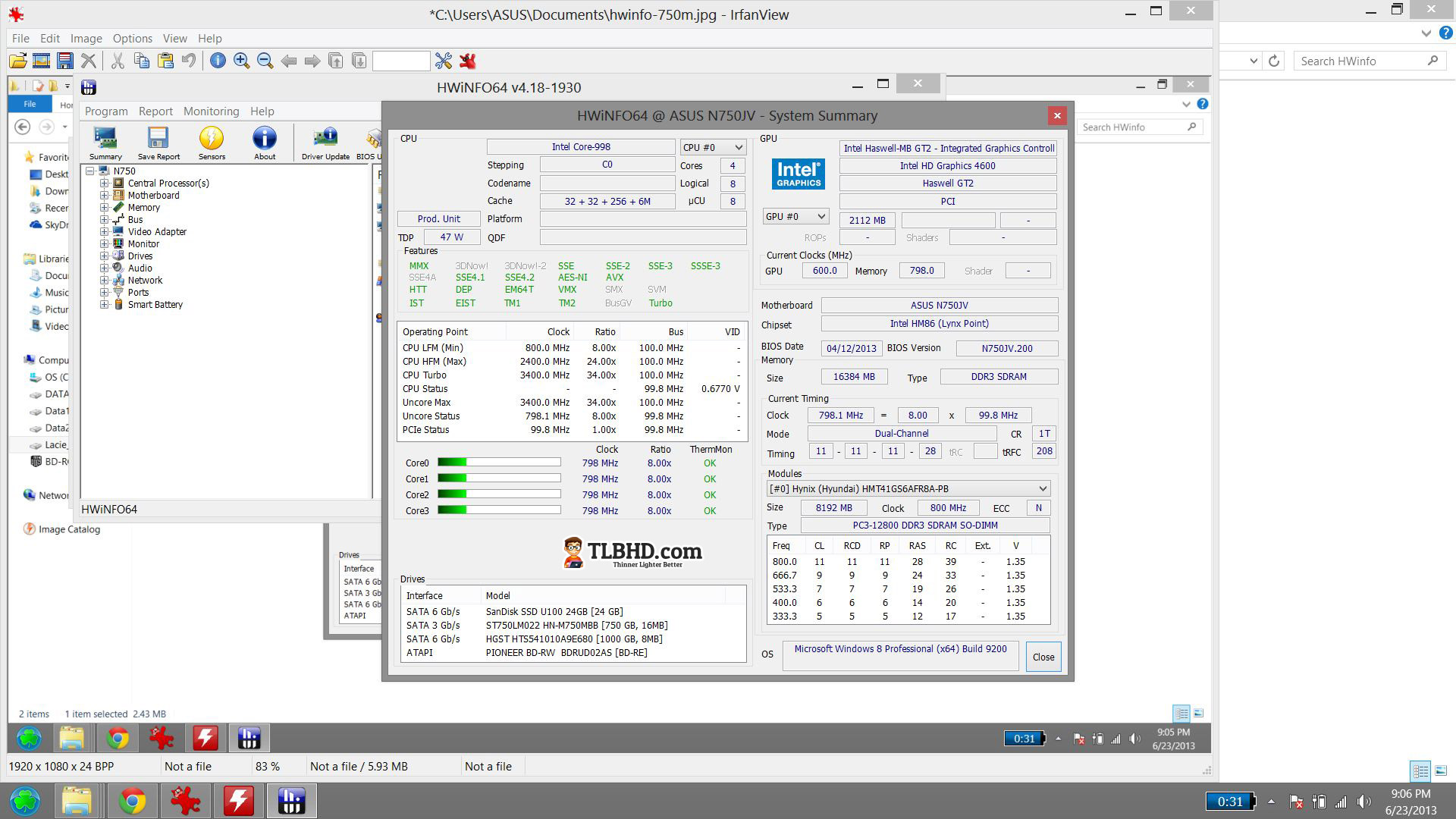Click the Explorer back arrow button
This screenshot has width=1456, height=819.
click(x=23, y=127)
